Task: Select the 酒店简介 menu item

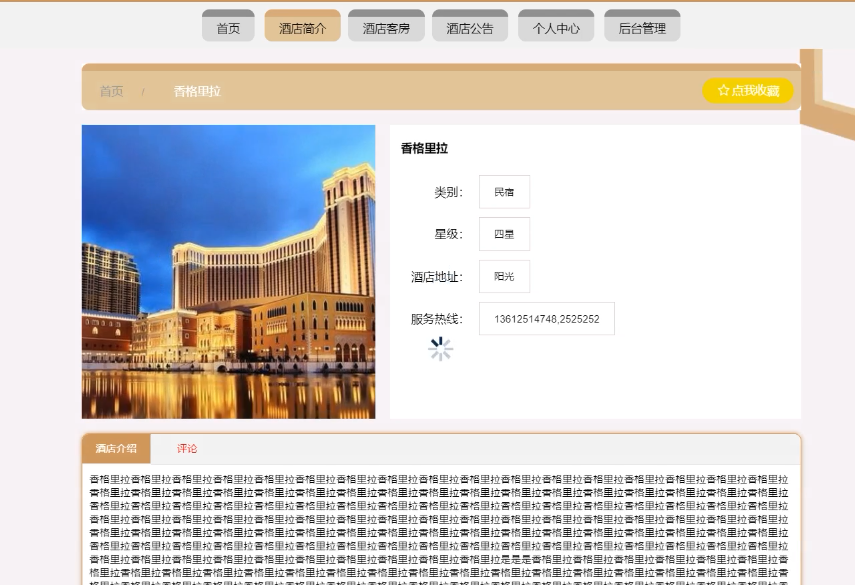Action: pyautogui.click(x=304, y=27)
